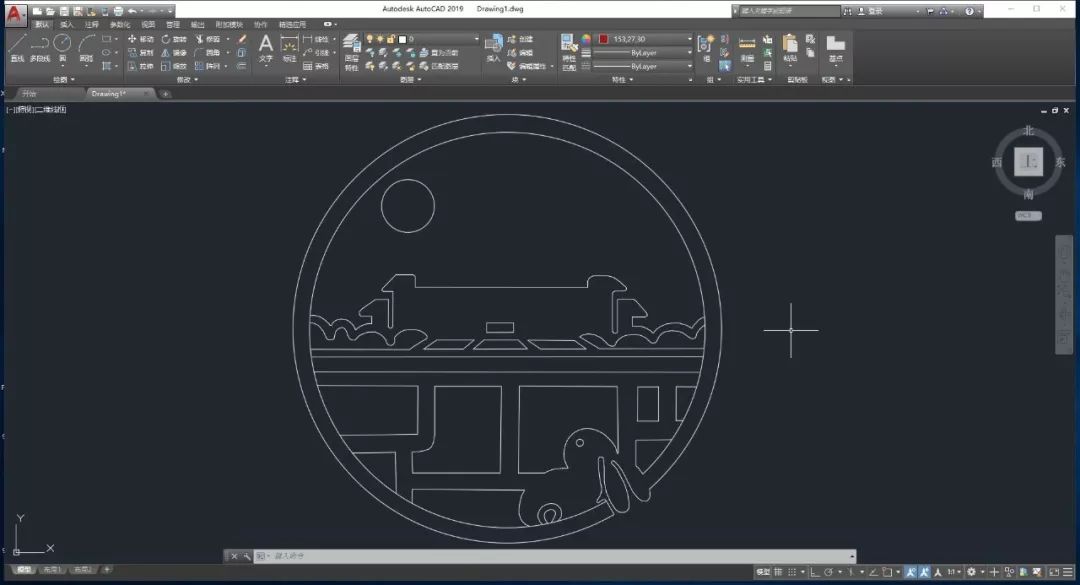Click the 登录 sign-in button
1080x585 pixels.
point(875,10)
